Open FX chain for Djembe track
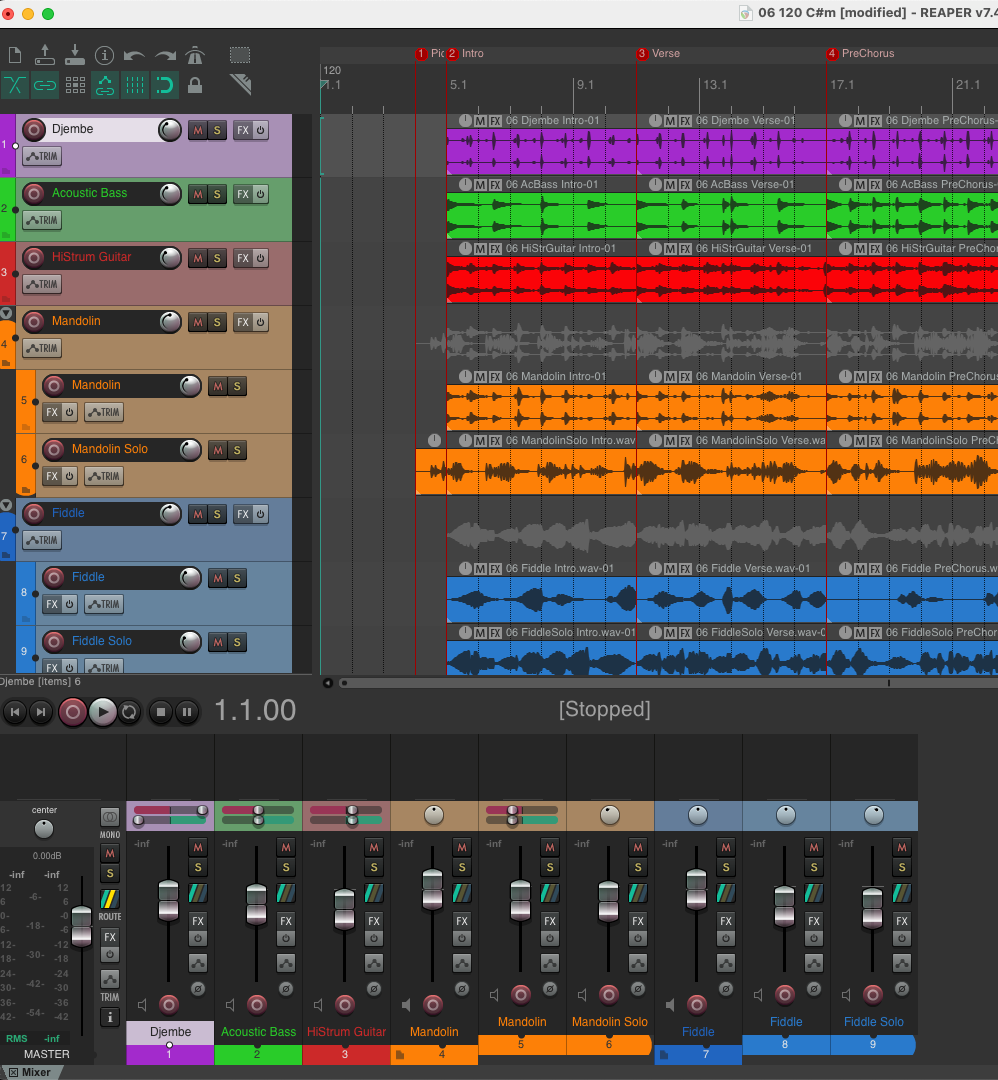This screenshot has height=1080, width=998. coord(242,130)
